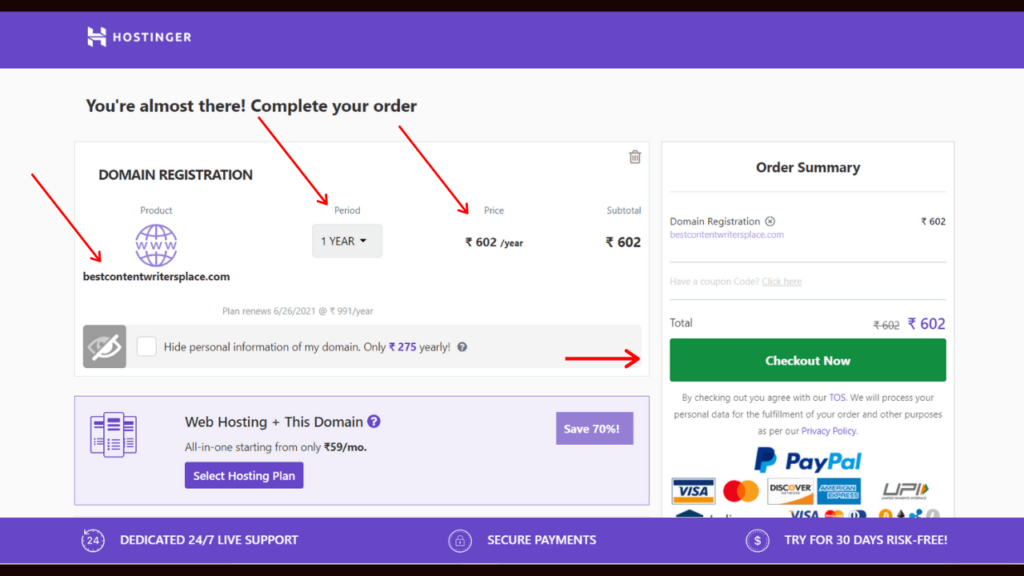Click the crossed-eye privacy protection icon
This screenshot has width=1024, height=576.
(x=104, y=347)
